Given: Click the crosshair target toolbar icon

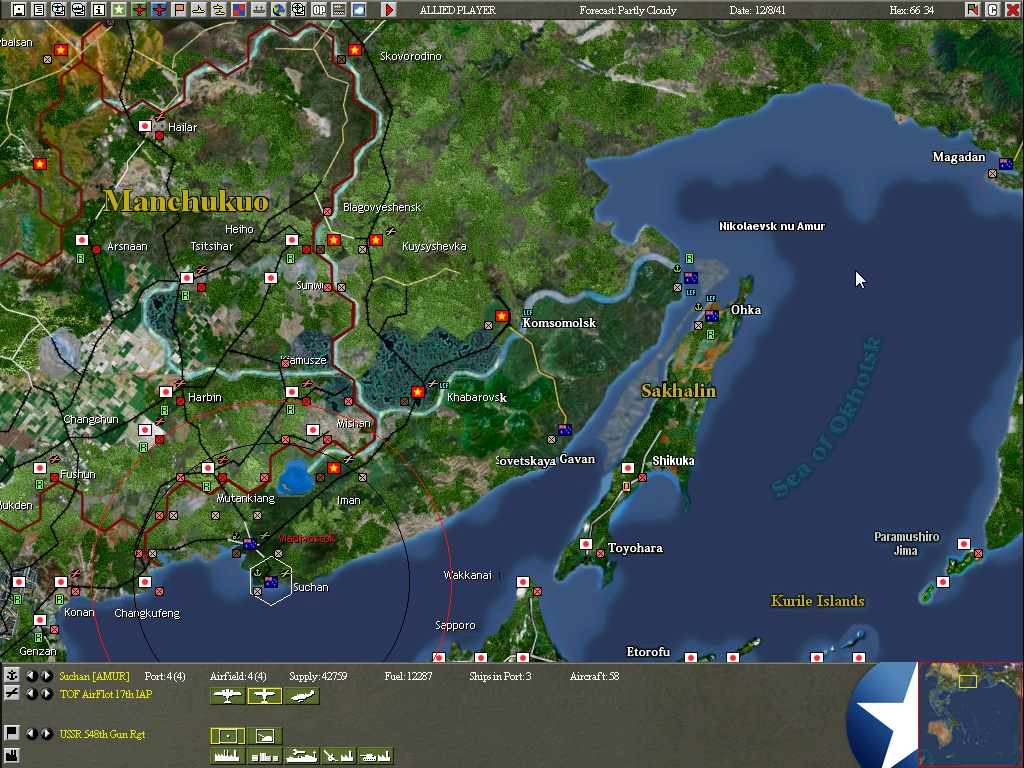Looking at the screenshot, I should [x=298, y=10].
